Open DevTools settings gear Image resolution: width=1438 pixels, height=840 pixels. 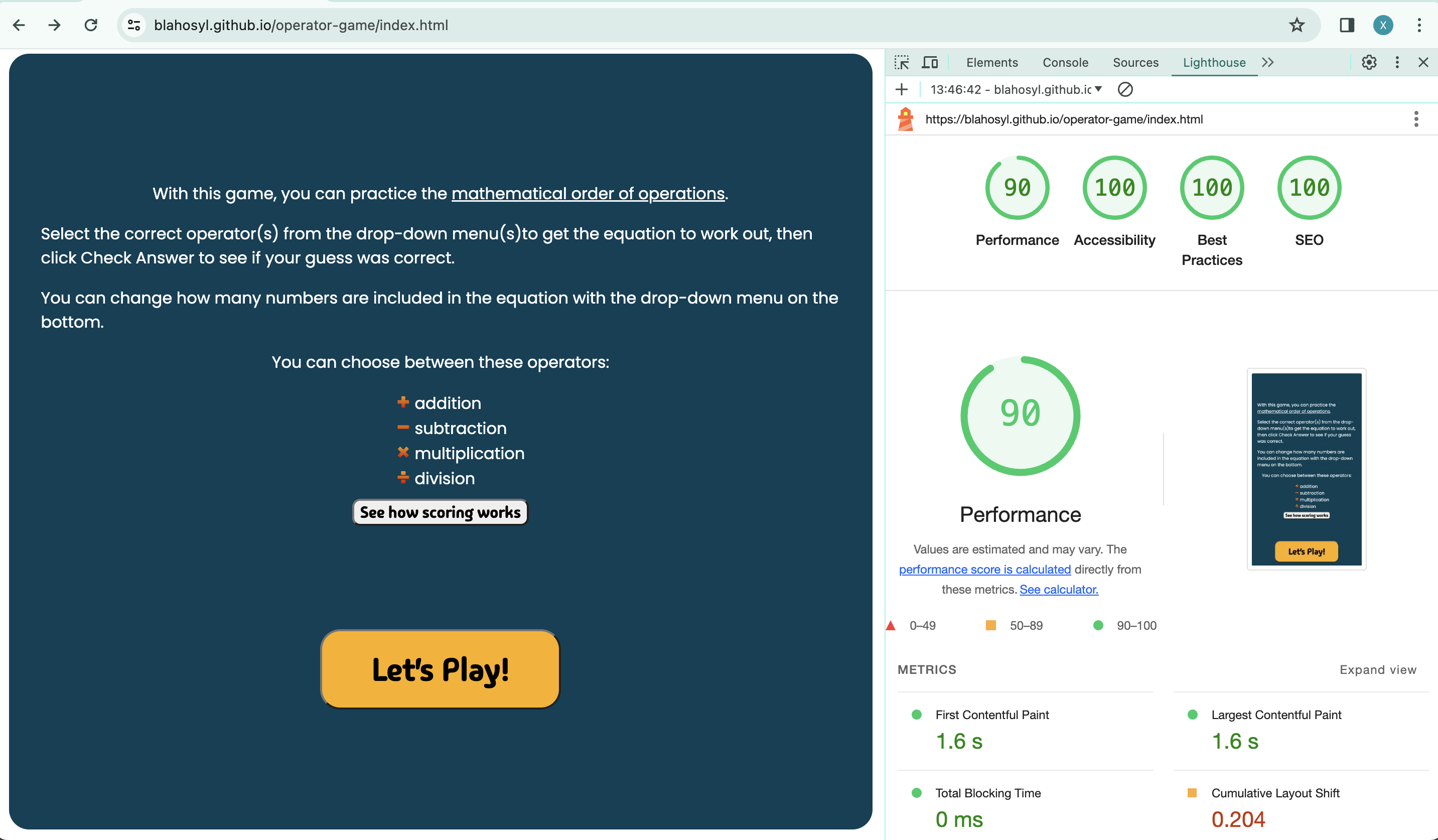click(x=1369, y=62)
